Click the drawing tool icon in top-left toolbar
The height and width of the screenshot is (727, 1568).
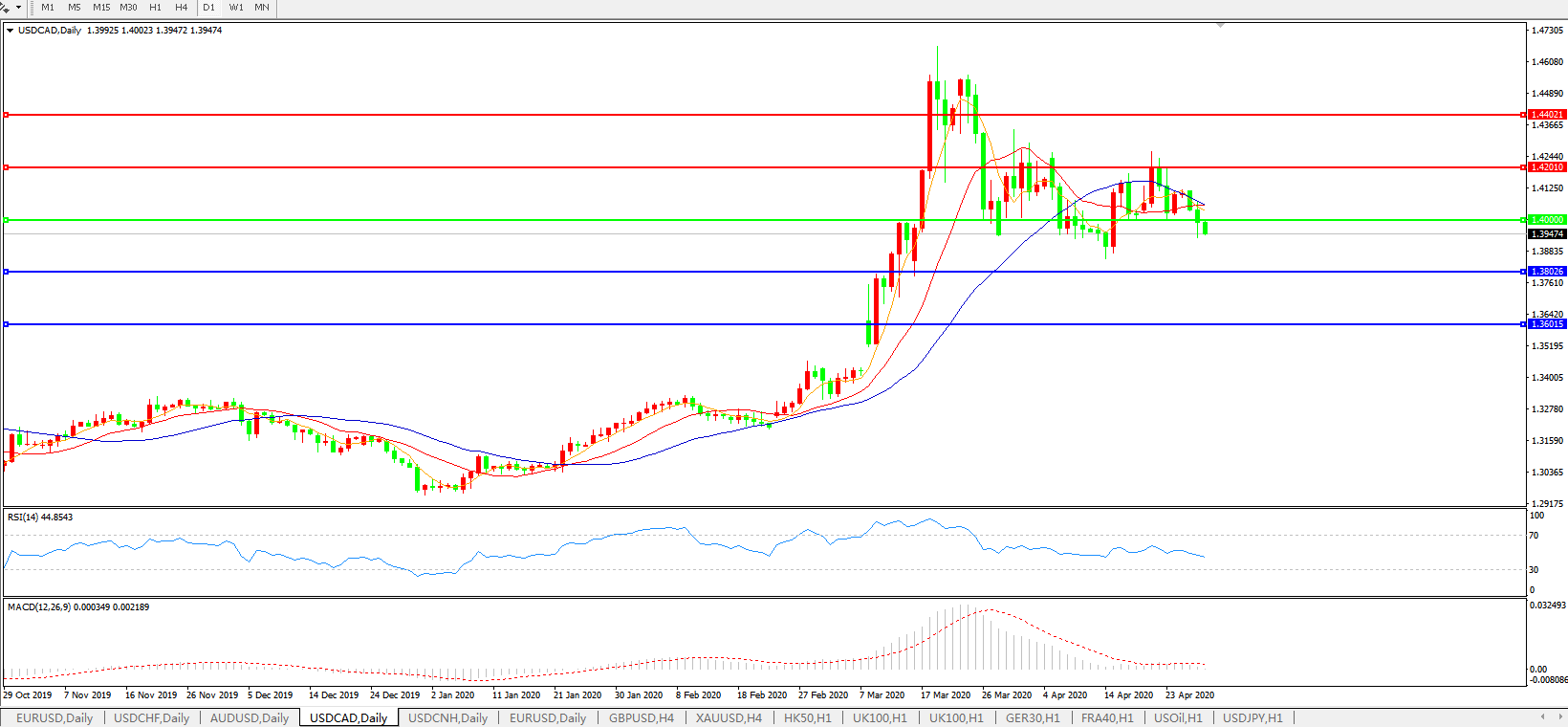pos(5,8)
